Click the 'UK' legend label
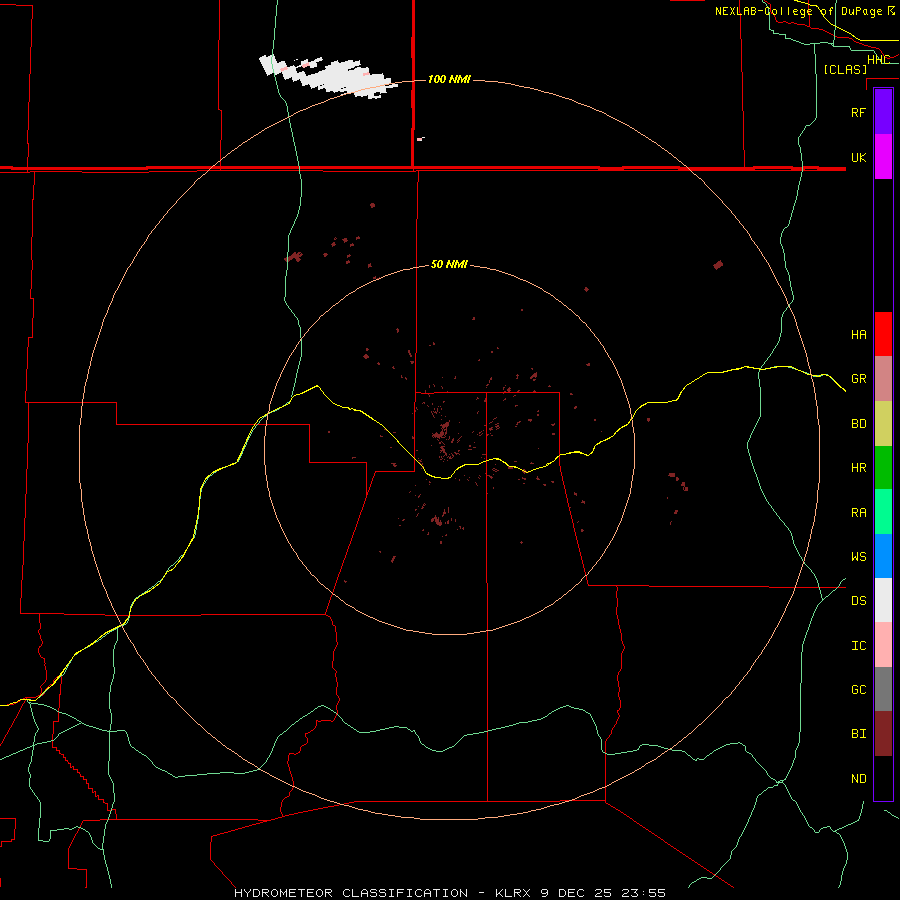The image size is (900, 900). coord(859,157)
